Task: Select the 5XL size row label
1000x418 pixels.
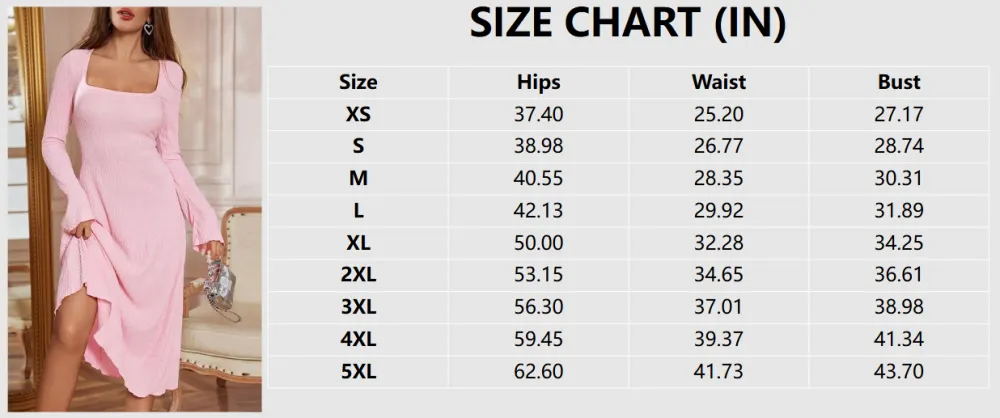Action: tap(358, 372)
